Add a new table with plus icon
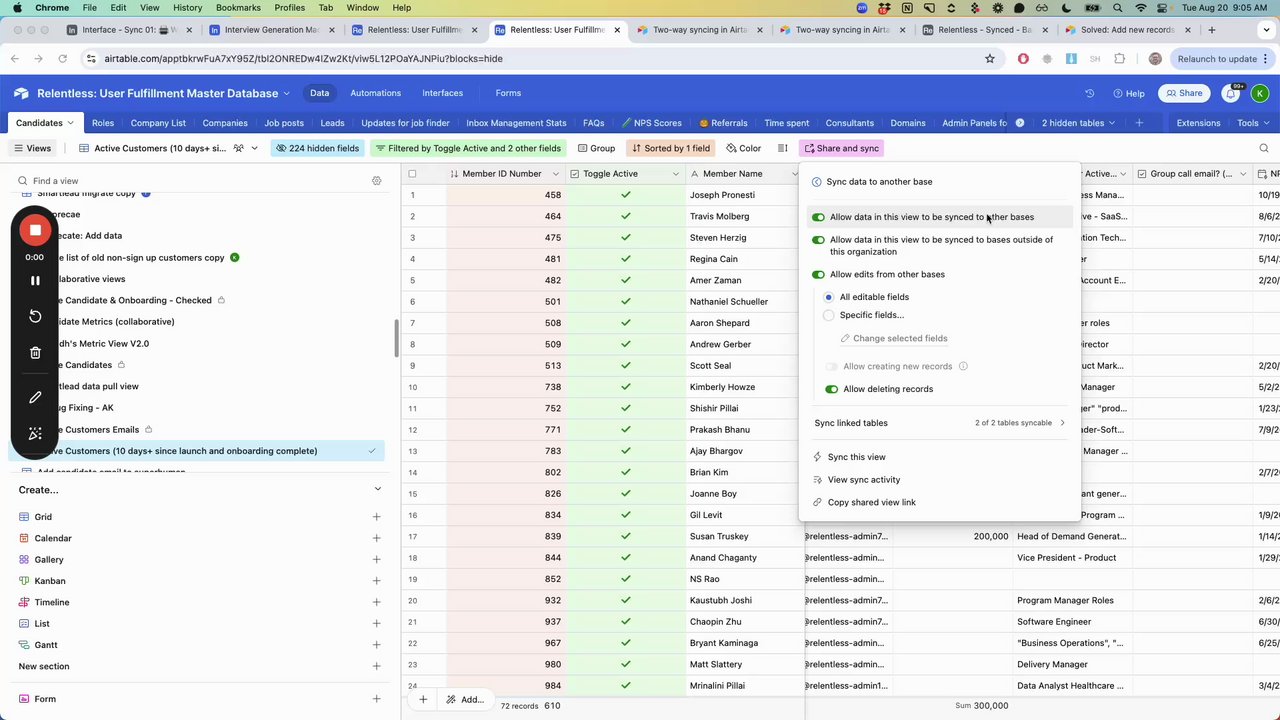This screenshot has width=1280, height=720. (1139, 123)
